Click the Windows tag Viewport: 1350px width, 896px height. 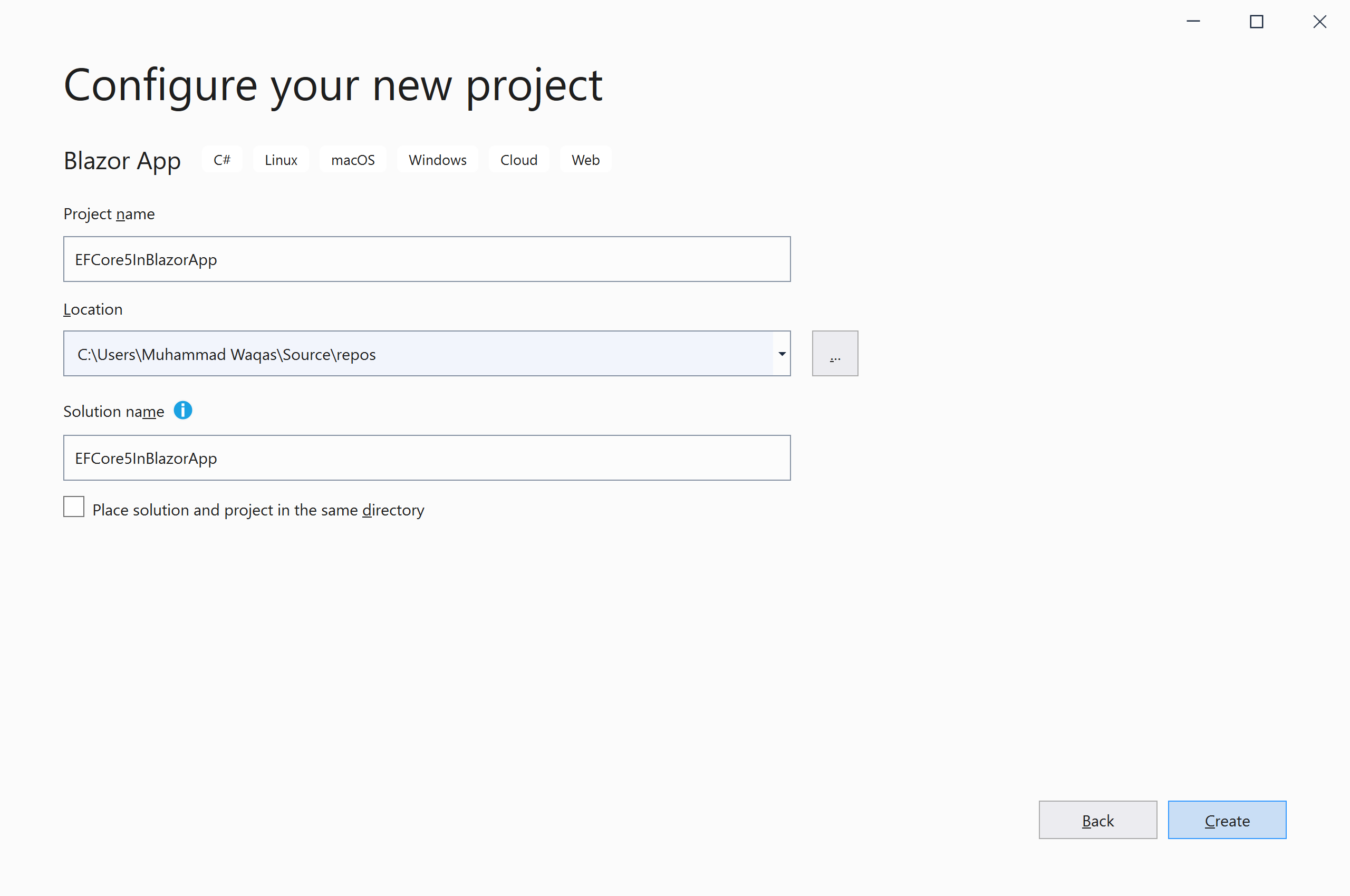pyautogui.click(x=437, y=160)
